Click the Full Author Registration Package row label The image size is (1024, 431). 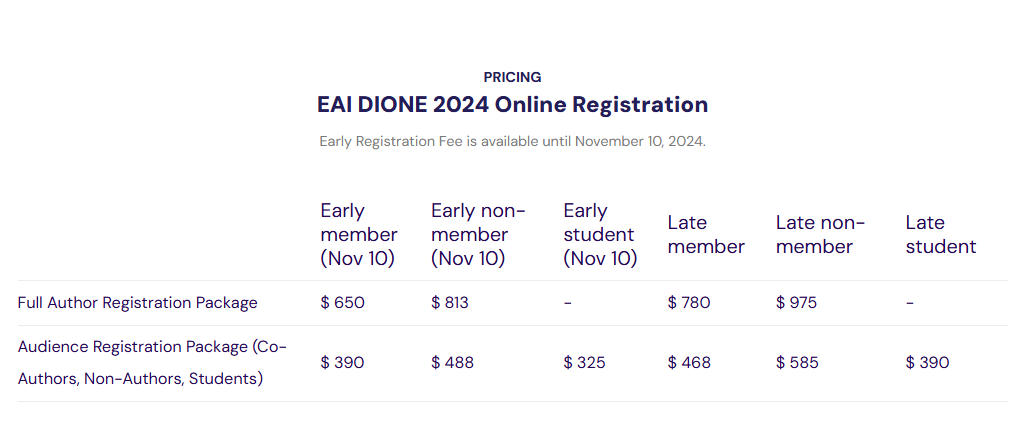(138, 303)
